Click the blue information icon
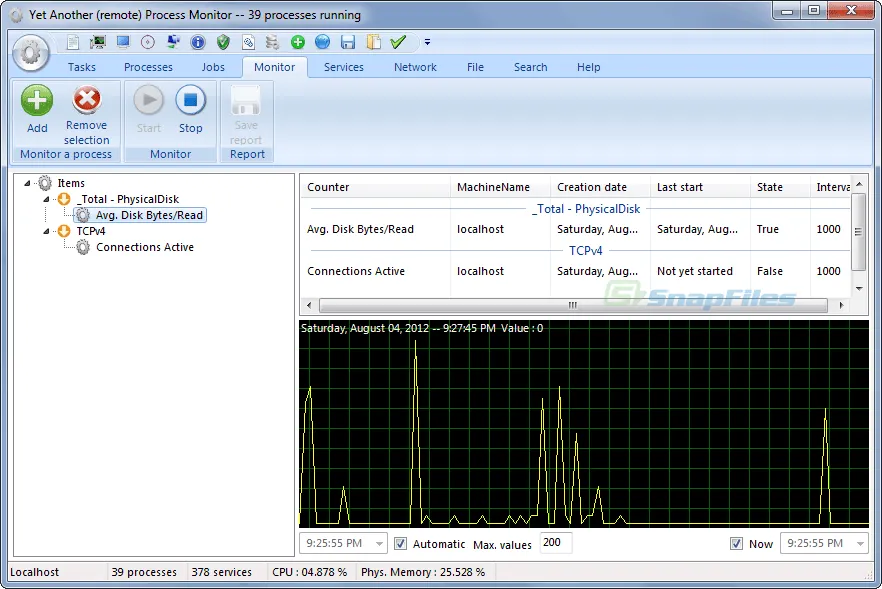This screenshot has width=882, height=589. click(198, 42)
